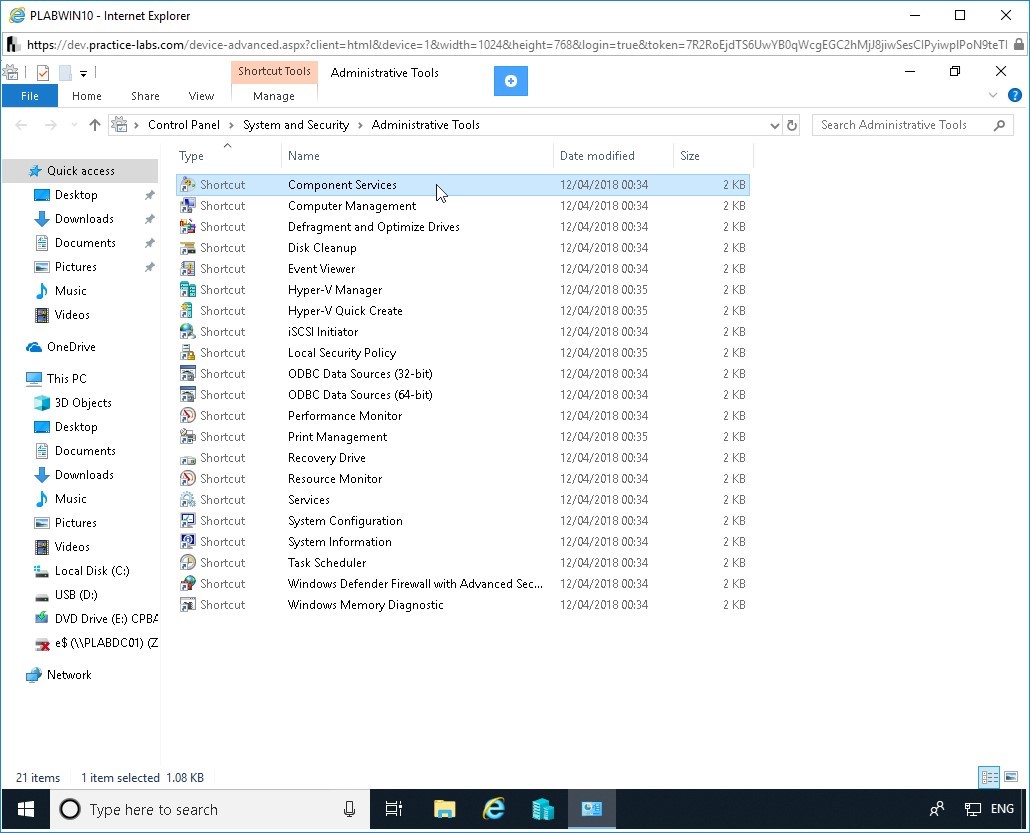
Task: Click the Recovery Drive shortcut icon
Action: (188, 458)
